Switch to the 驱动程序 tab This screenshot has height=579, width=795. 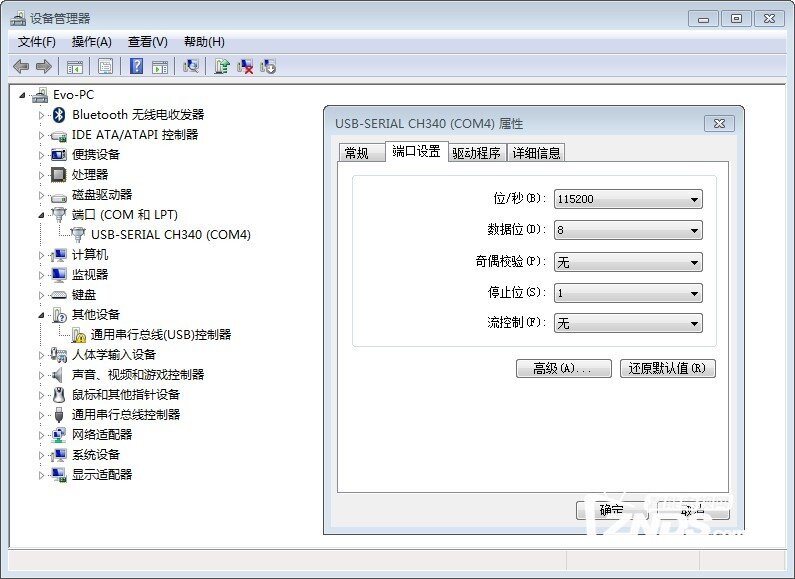coord(477,153)
